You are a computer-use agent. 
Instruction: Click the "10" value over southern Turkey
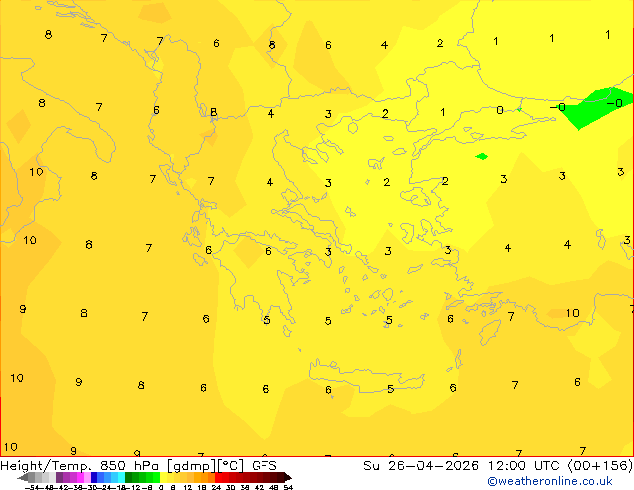[x=572, y=313]
